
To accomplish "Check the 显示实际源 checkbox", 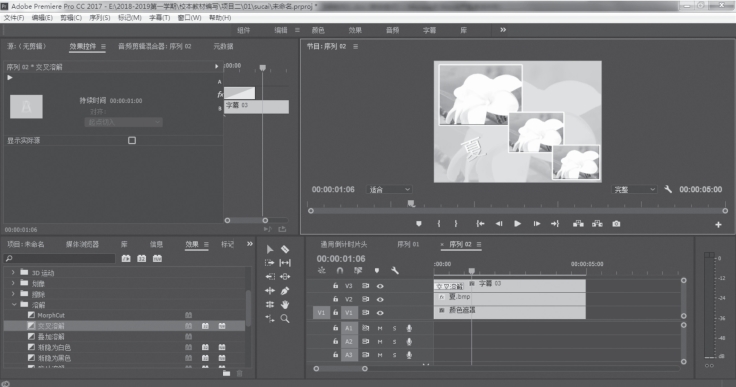I will tap(132, 140).
